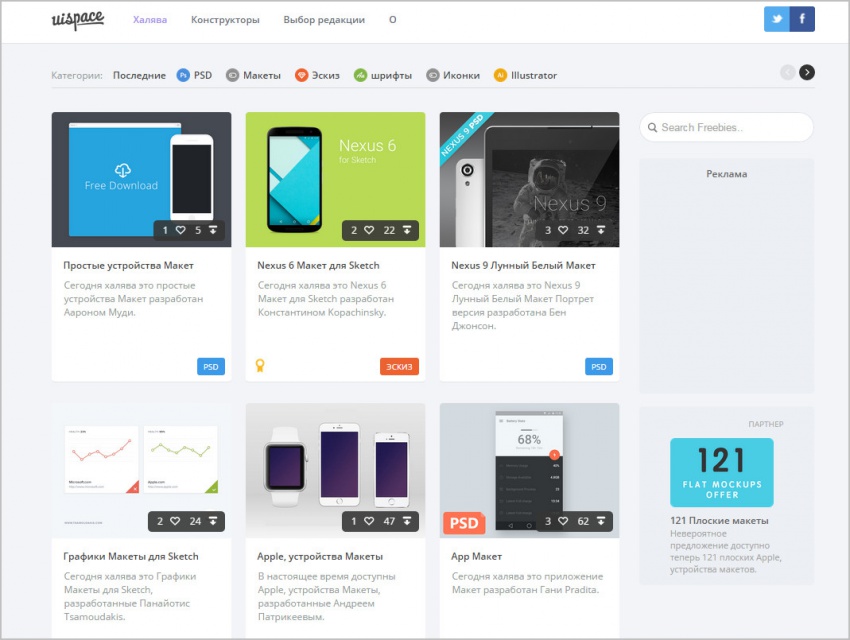
Task: Filter by Illustrator category
Action: click(x=525, y=75)
